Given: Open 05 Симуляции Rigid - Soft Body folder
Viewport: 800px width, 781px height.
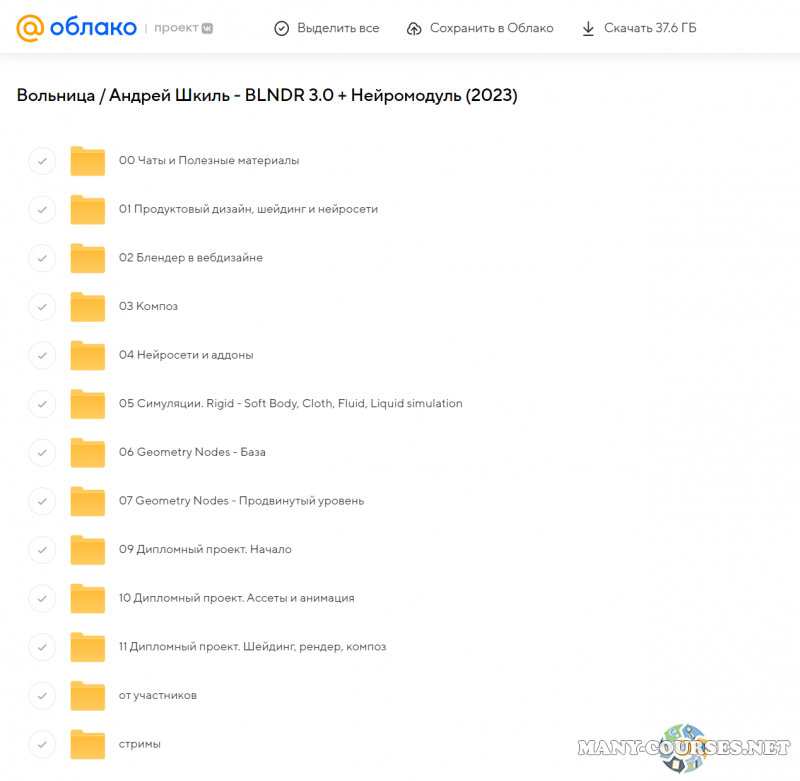Looking at the screenshot, I should [290, 404].
